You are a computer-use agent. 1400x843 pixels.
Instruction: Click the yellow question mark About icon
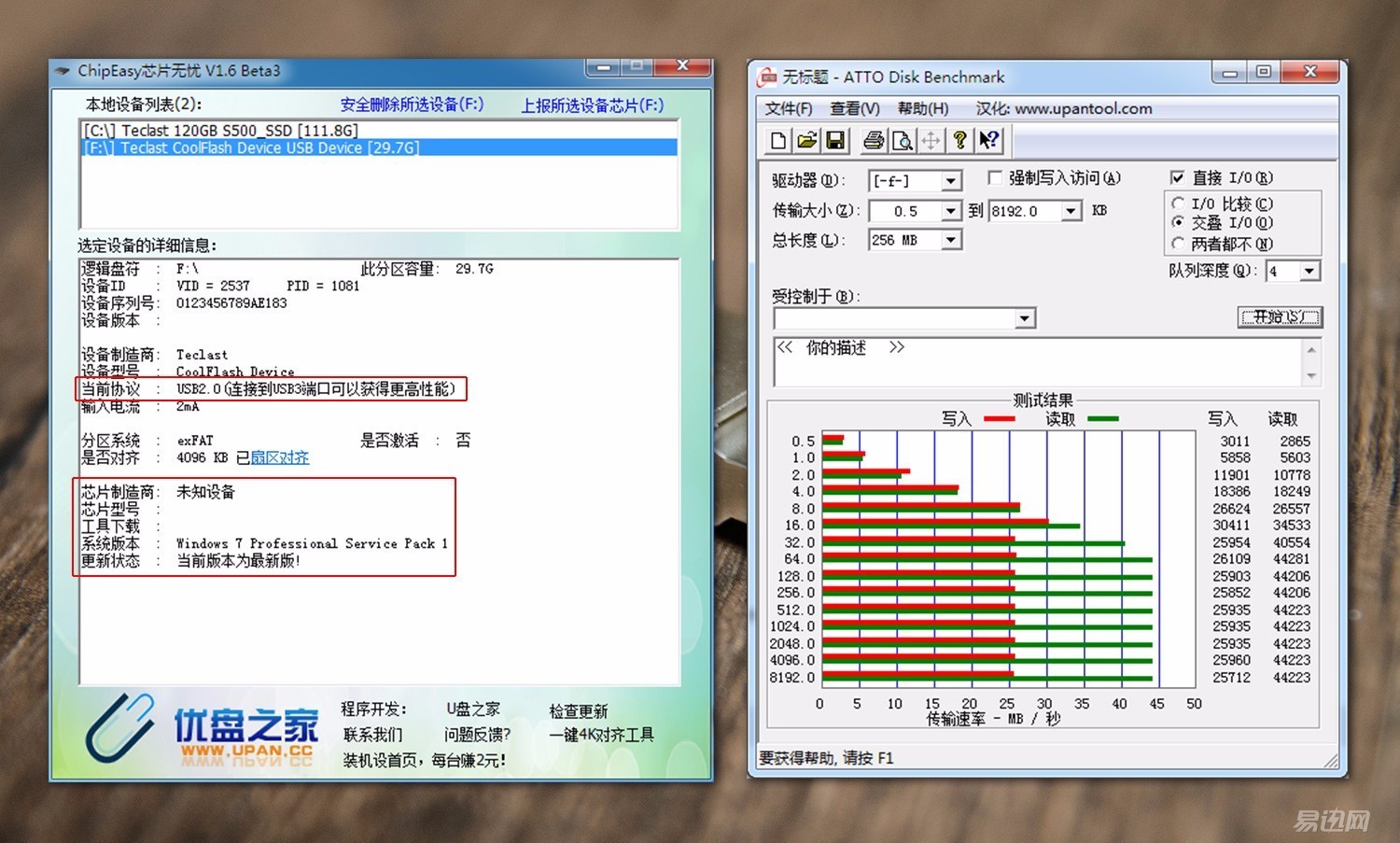[x=959, y=141]
